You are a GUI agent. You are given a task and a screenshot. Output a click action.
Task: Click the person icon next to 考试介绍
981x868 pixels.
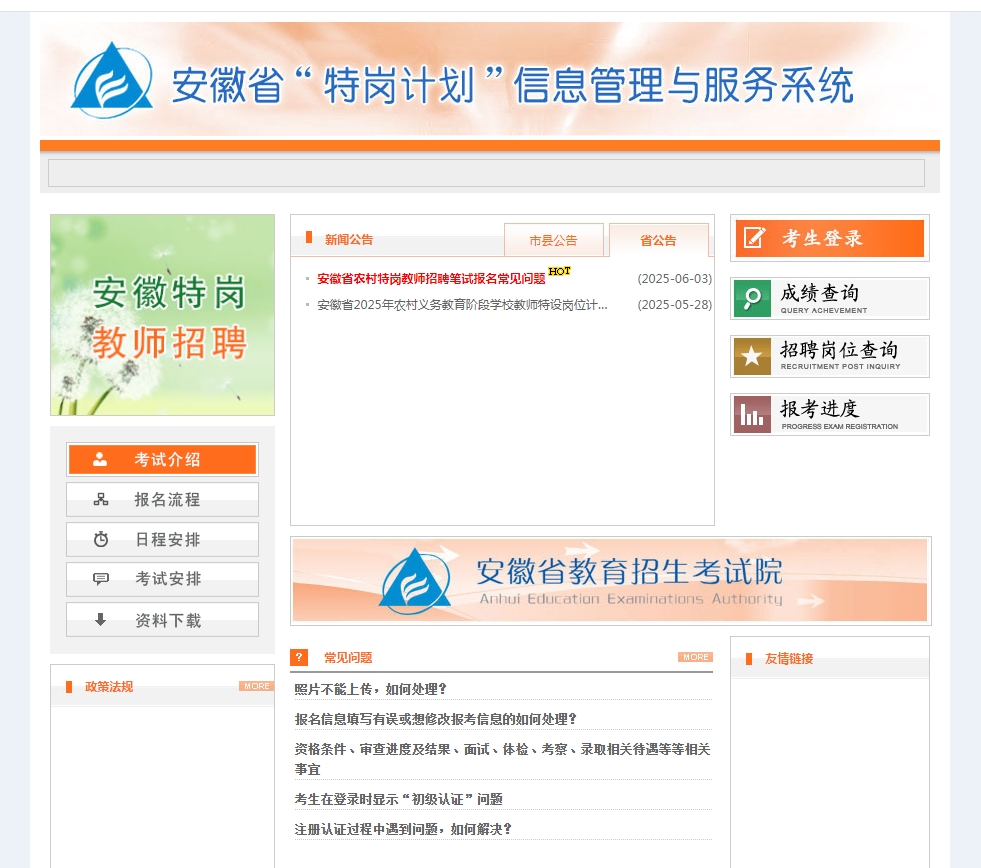[x=98, y=459]
